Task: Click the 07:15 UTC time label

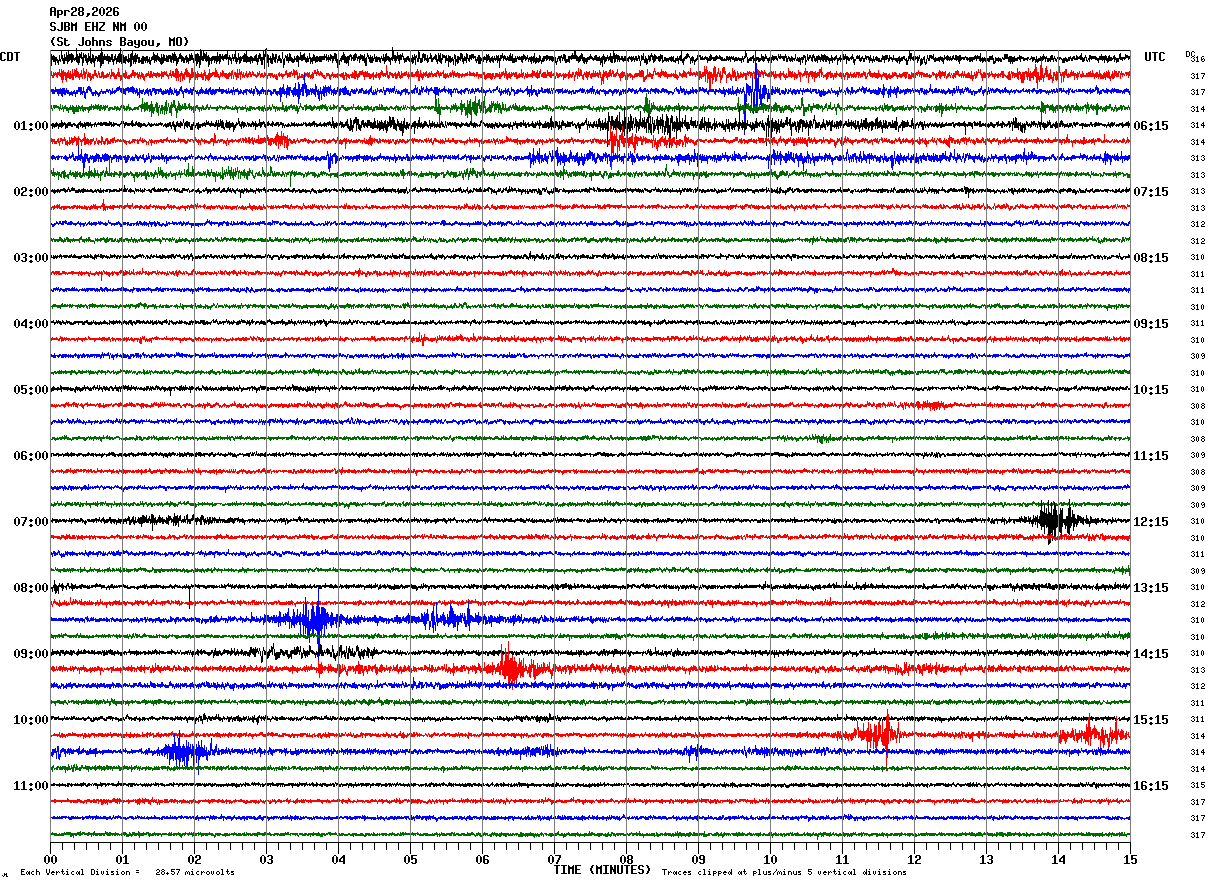Action: click(1151, 192)
